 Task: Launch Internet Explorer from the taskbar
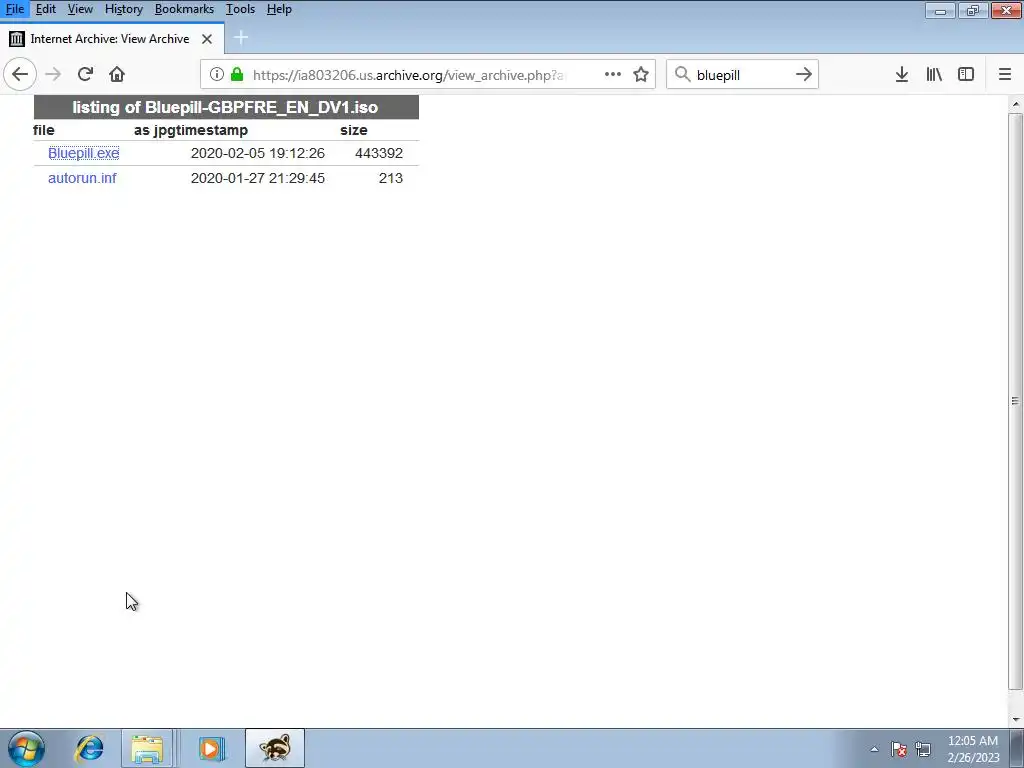coord(89,748)
